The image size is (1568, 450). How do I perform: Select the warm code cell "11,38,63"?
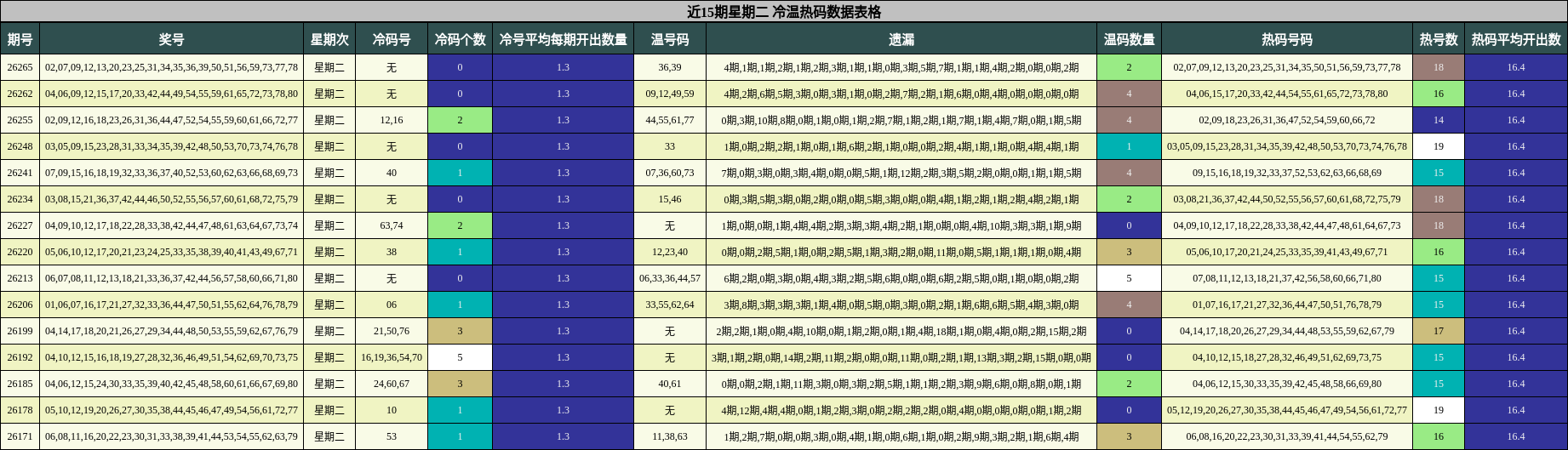[670, 436]
